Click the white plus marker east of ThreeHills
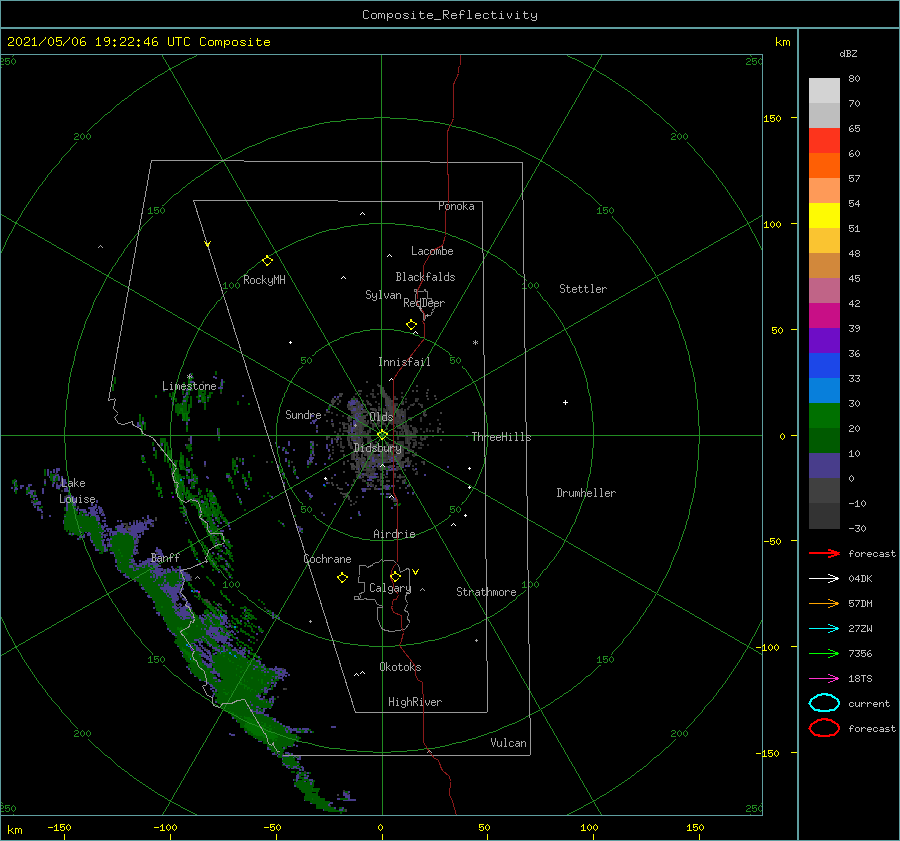The height and width of the screenshot is (841, 900). point(565,402)
